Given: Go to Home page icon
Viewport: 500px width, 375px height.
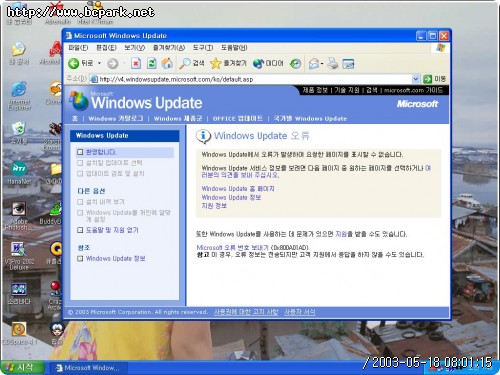Looking at the screenshot, I should [x=167, y=63].
